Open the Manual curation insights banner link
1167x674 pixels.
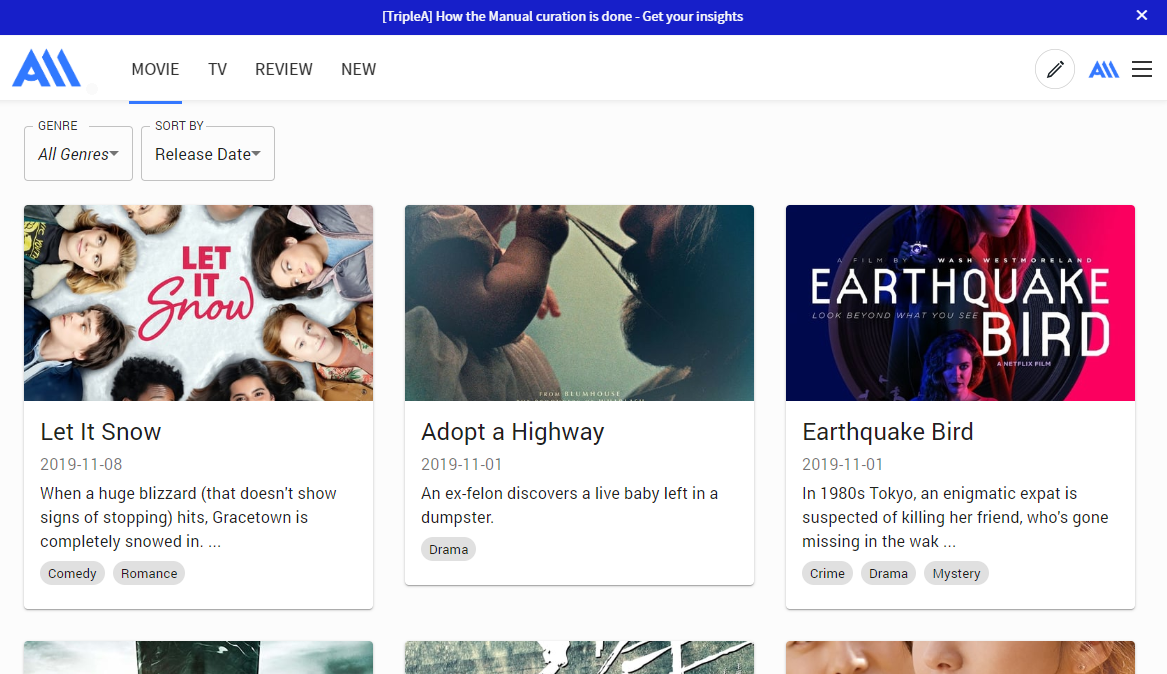(x=563, y=16)
